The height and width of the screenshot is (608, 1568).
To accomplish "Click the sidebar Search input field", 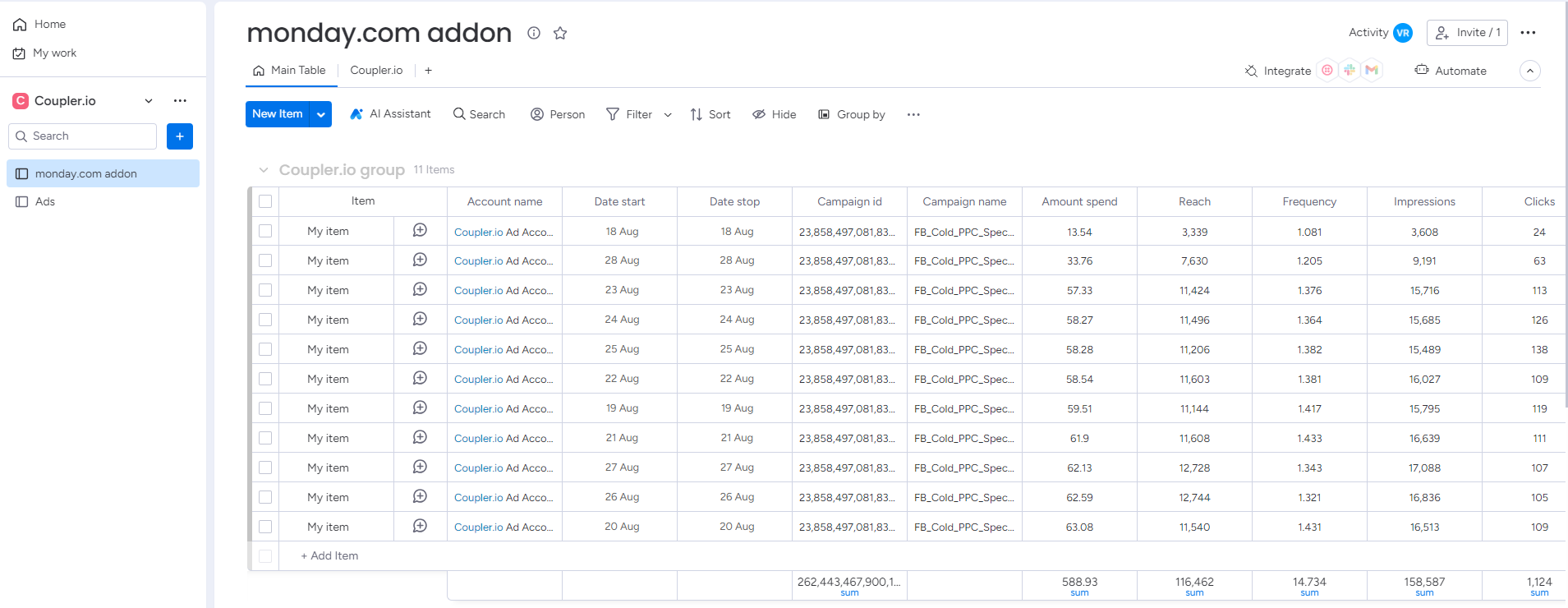I will click(x=83, y=136).
